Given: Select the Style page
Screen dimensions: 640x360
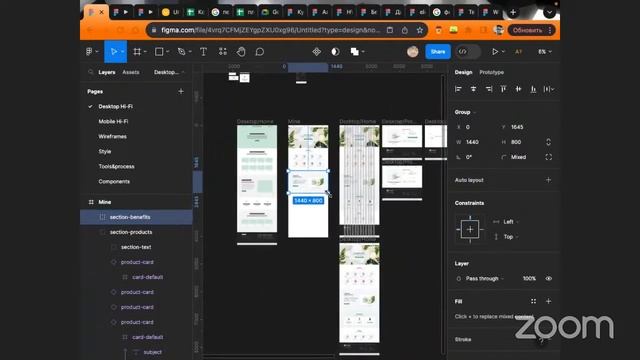Looking at the screenshot, I should point(104,151).
